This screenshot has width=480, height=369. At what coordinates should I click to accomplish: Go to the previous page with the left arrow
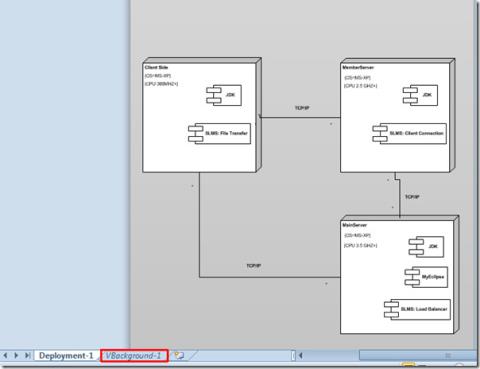(x=5, y=355)
